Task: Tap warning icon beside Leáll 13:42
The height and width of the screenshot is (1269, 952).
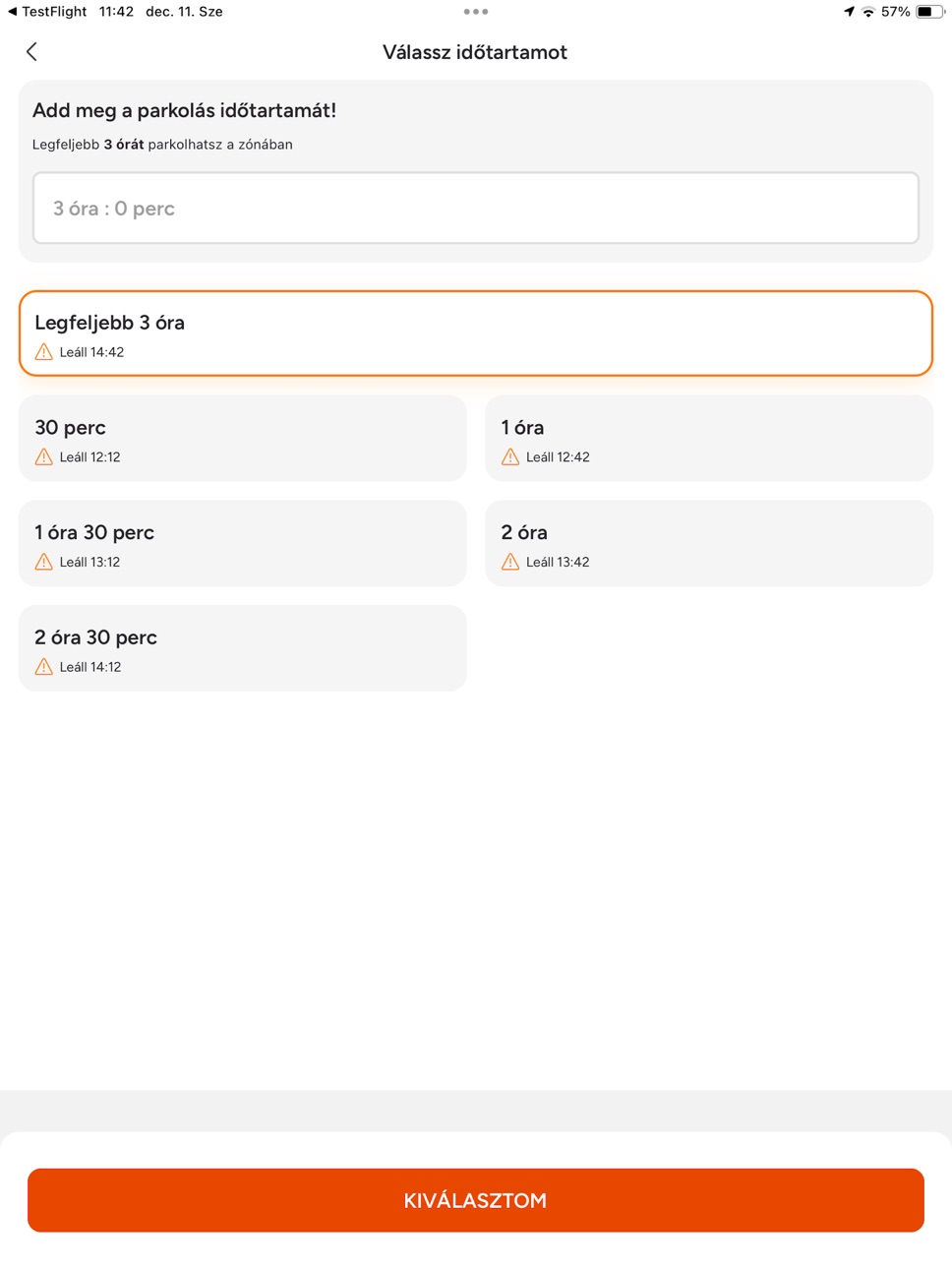Action: click(510, 562)
